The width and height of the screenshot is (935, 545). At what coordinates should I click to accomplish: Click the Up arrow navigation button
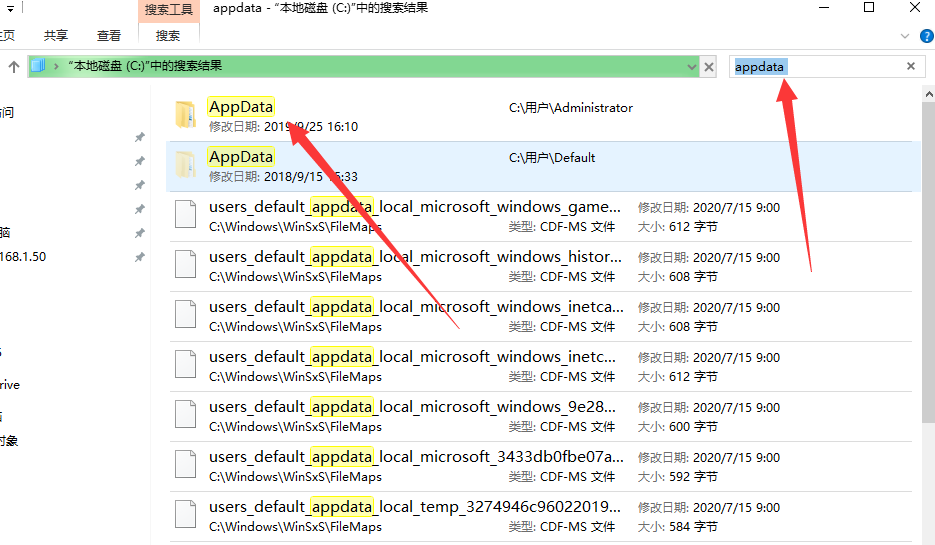(x=14, y=67)
